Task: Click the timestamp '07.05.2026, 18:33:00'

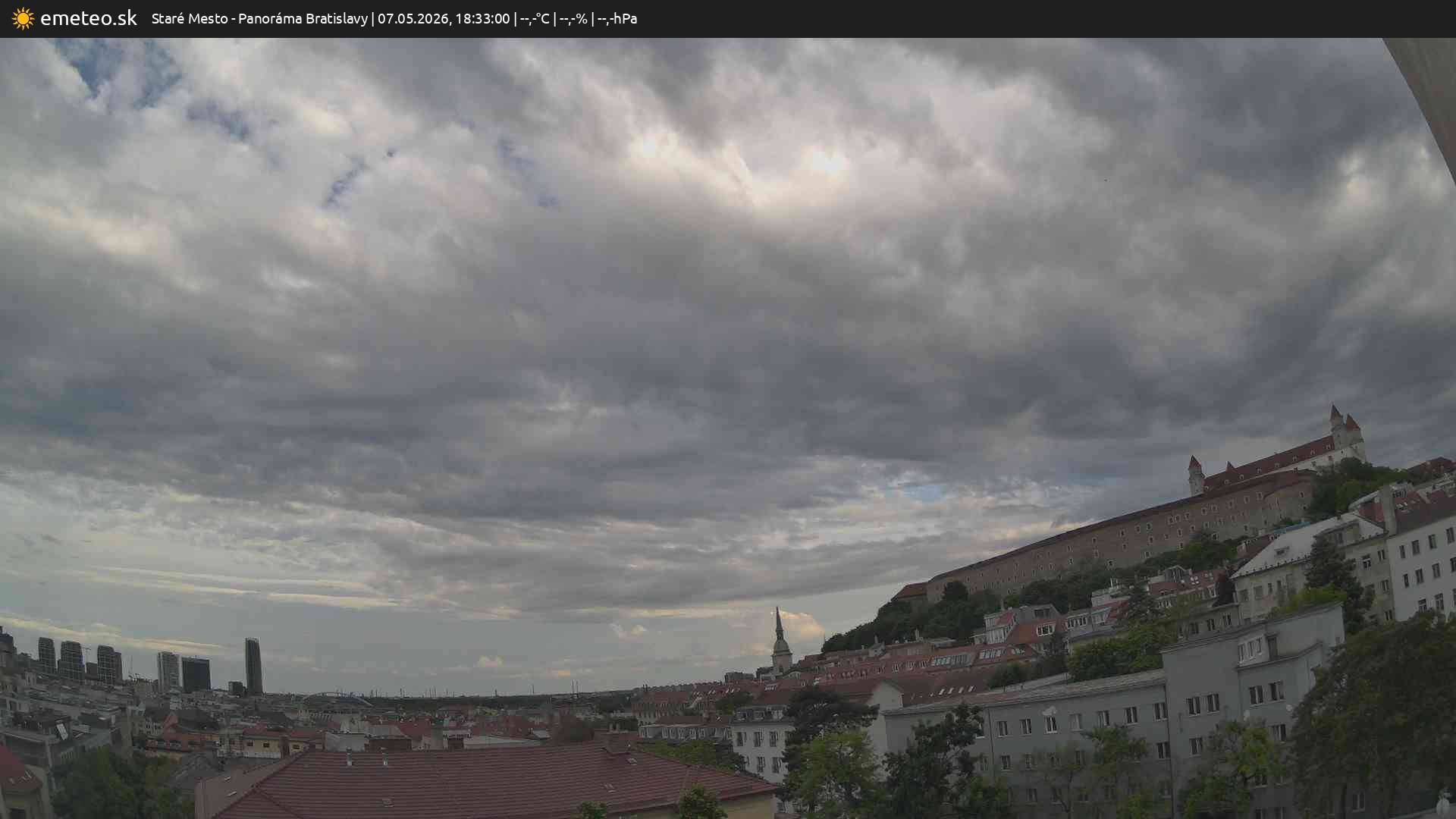Action: pos(444,19)
